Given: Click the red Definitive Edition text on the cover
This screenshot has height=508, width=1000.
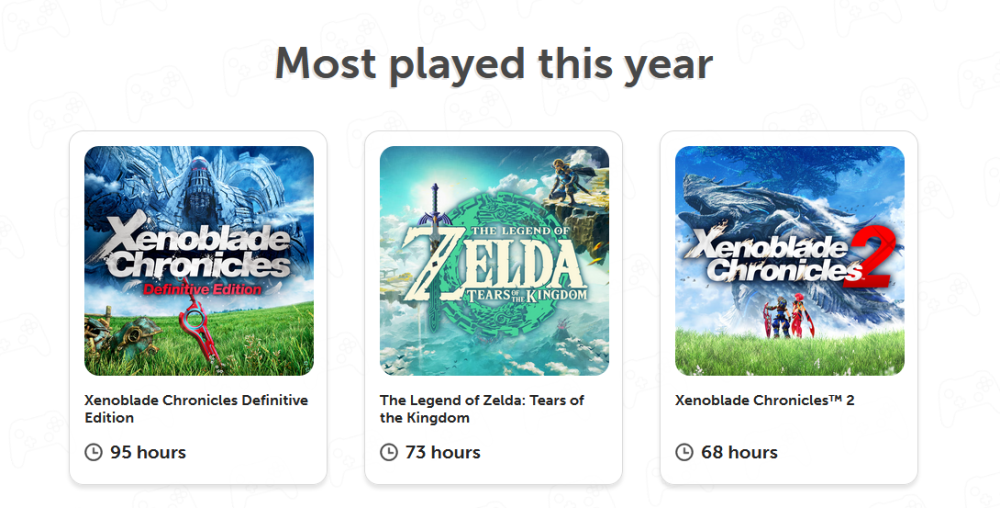Looking at the screenshot, I should (x=203, y=290).
